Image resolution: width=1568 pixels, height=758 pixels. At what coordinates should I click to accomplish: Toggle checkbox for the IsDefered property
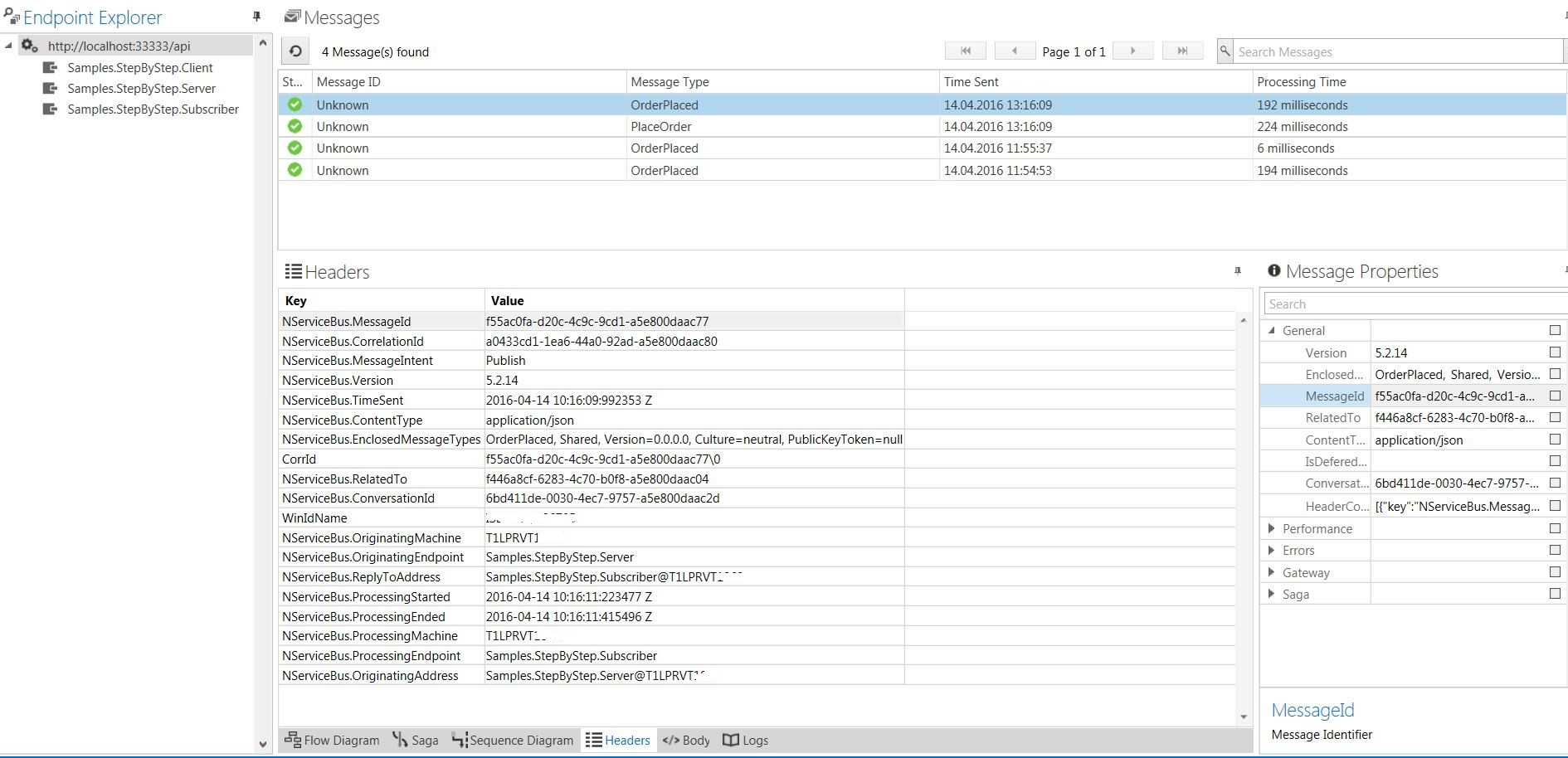[x=1555, y=460]
